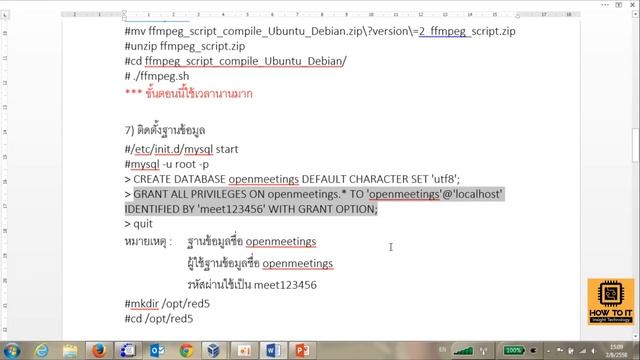640x360 pixels.
Task: Switch to Firefox in taskbar
Action: coord(99,351)
